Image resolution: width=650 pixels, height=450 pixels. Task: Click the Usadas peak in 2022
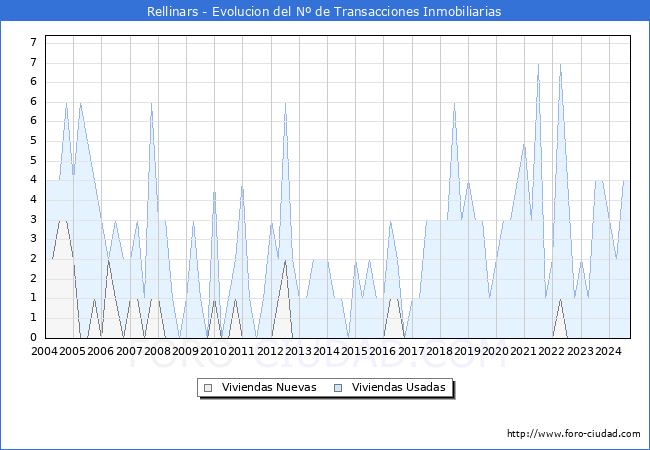560,64
